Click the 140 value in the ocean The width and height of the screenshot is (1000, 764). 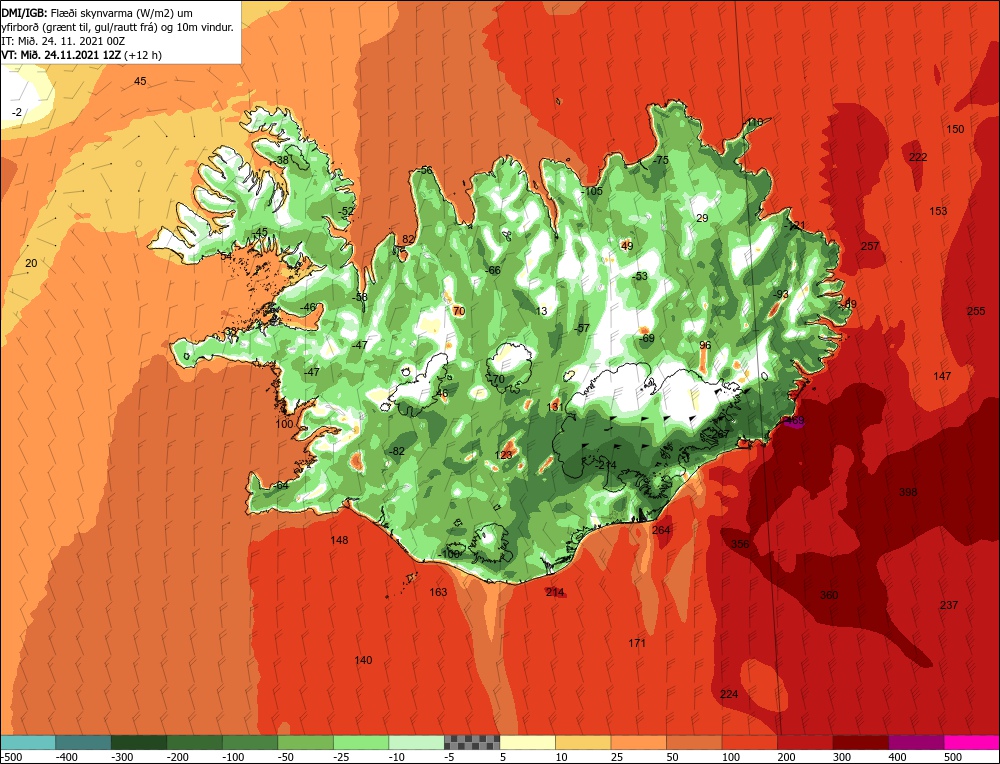point(363,660)
